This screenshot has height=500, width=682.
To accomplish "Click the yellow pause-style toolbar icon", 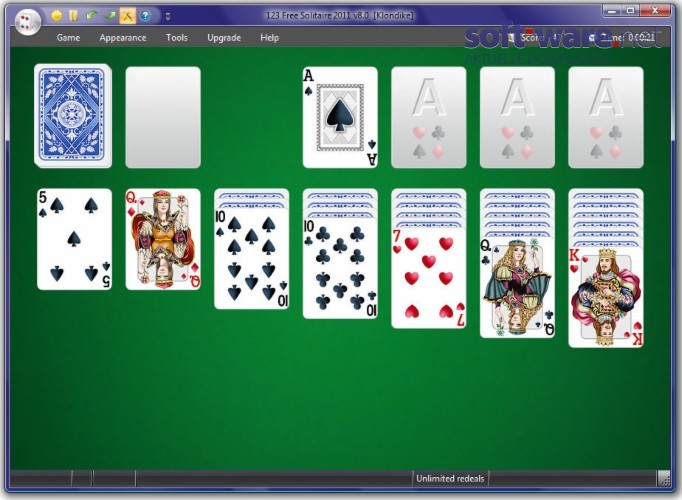I will 74,16.
